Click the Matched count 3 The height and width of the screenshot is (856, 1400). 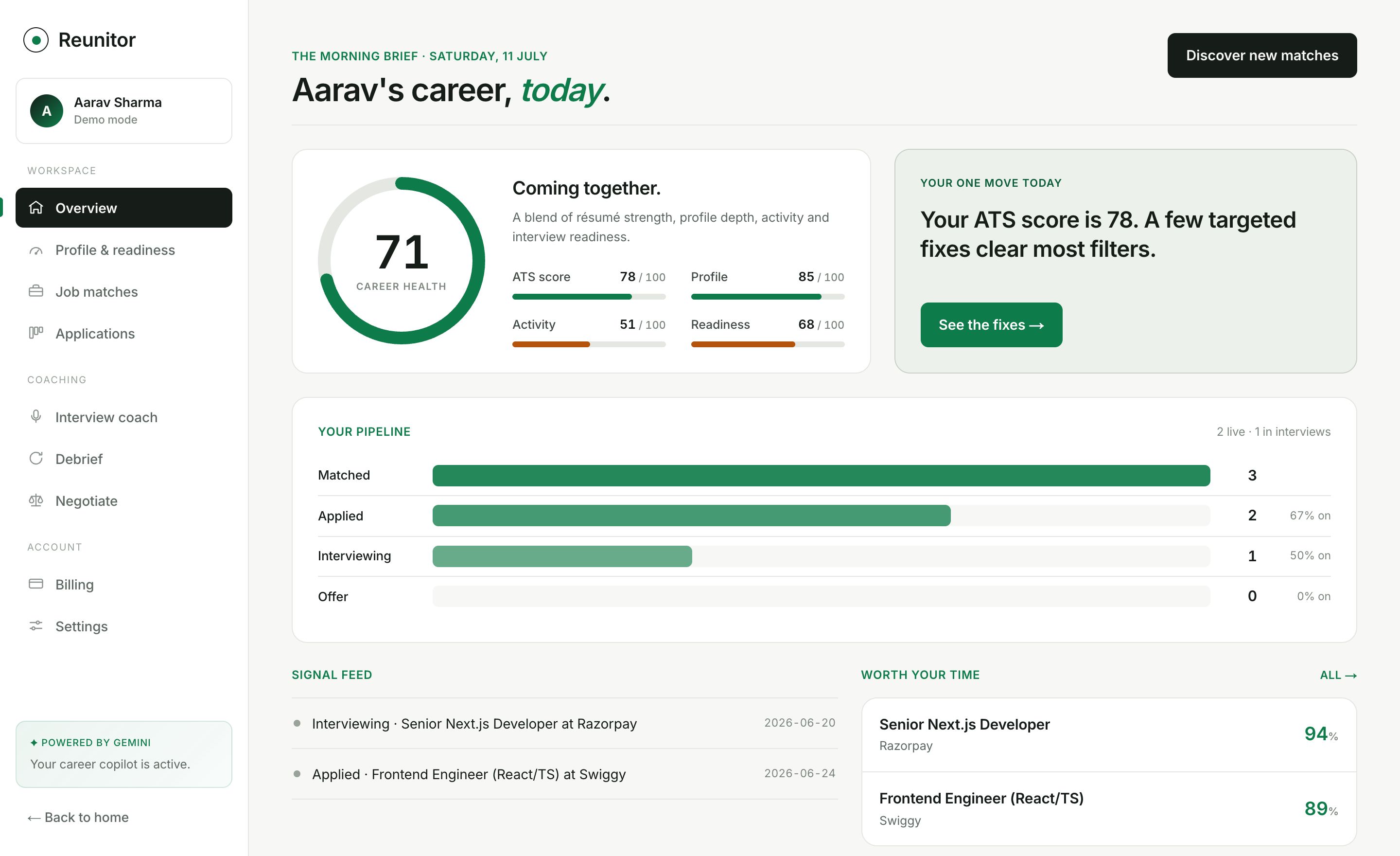tap(1252, 475)
